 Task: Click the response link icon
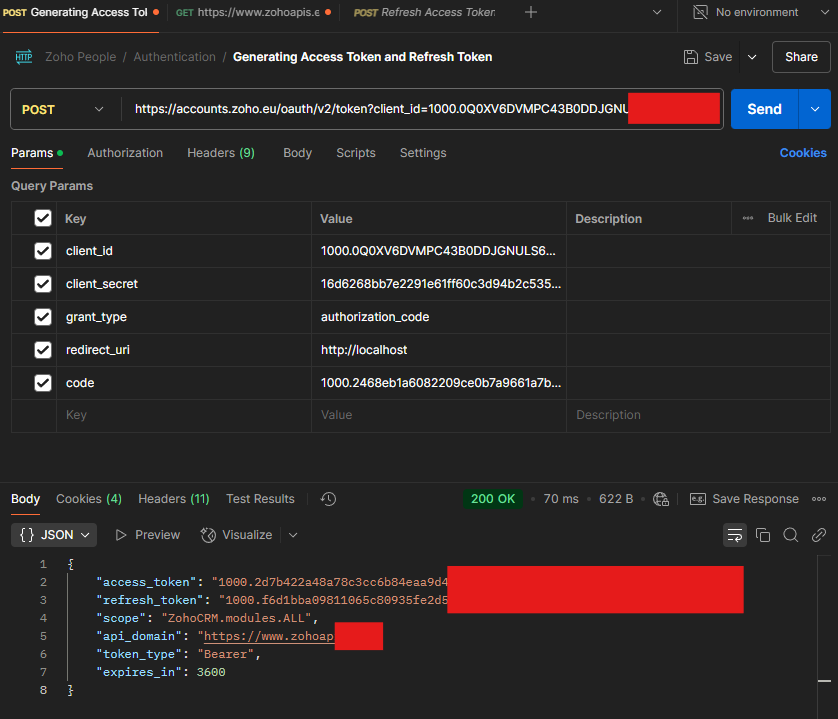coord(819,535)
